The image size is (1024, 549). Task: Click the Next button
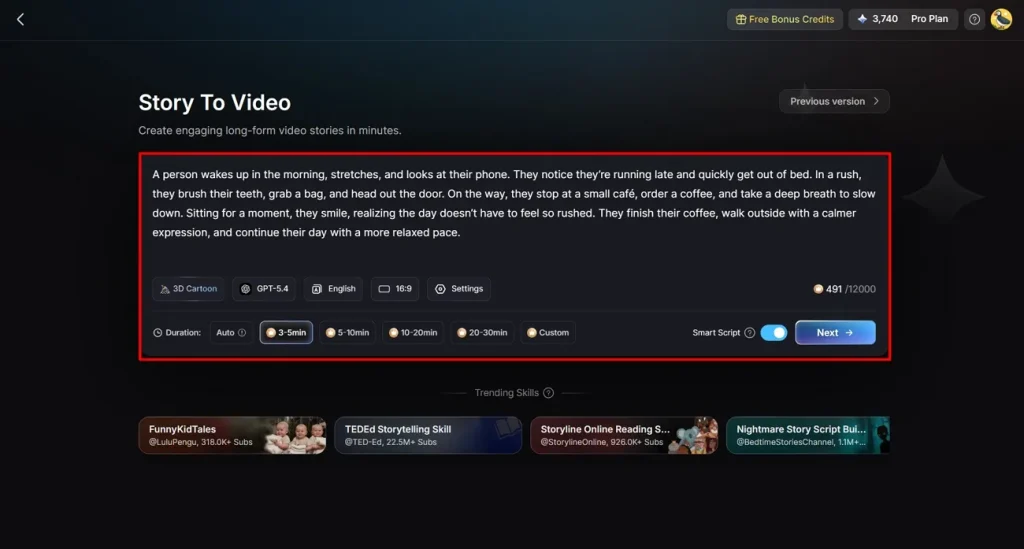(x=835, y=333)
